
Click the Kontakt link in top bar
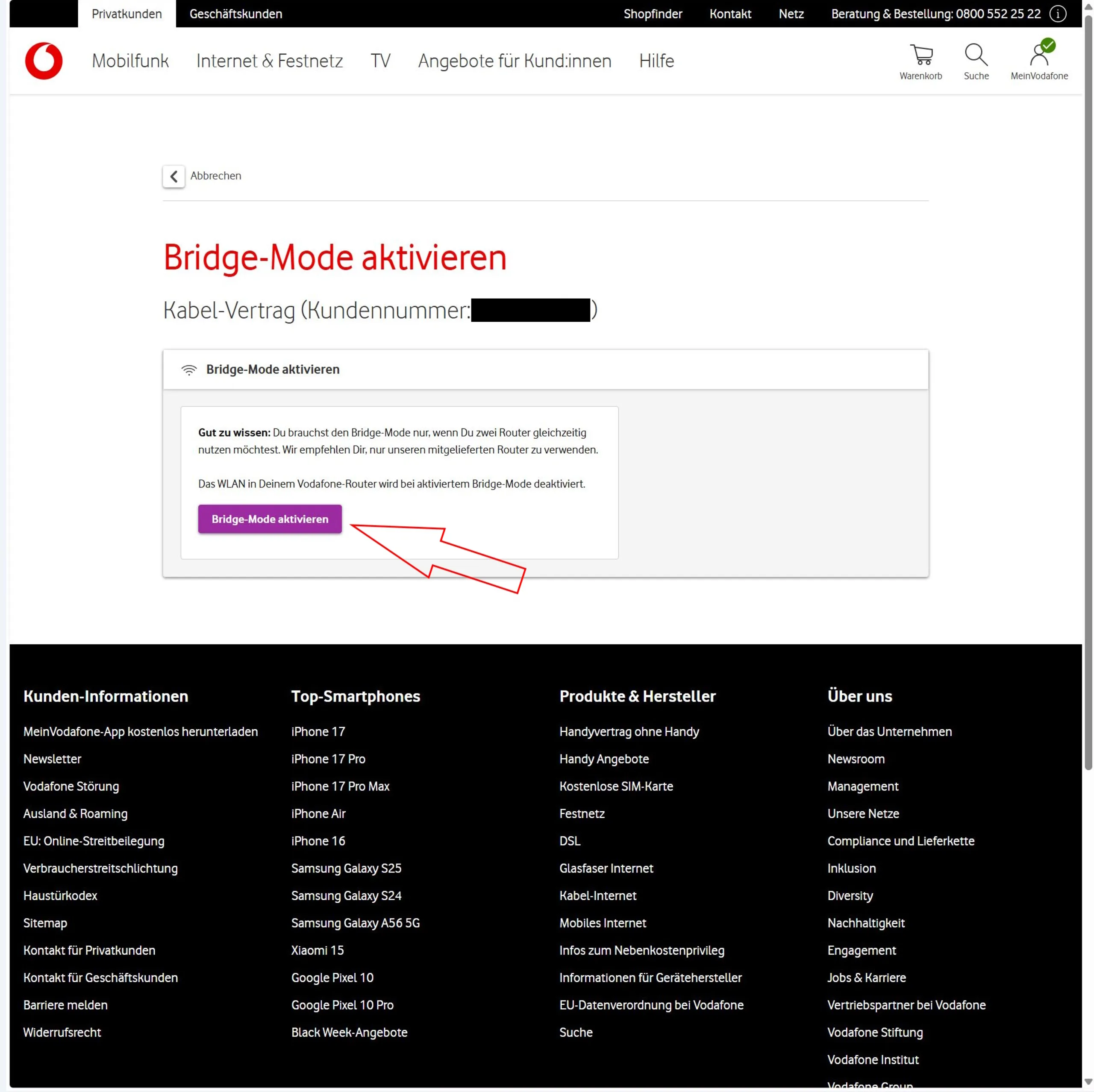[x=730, y=14]
